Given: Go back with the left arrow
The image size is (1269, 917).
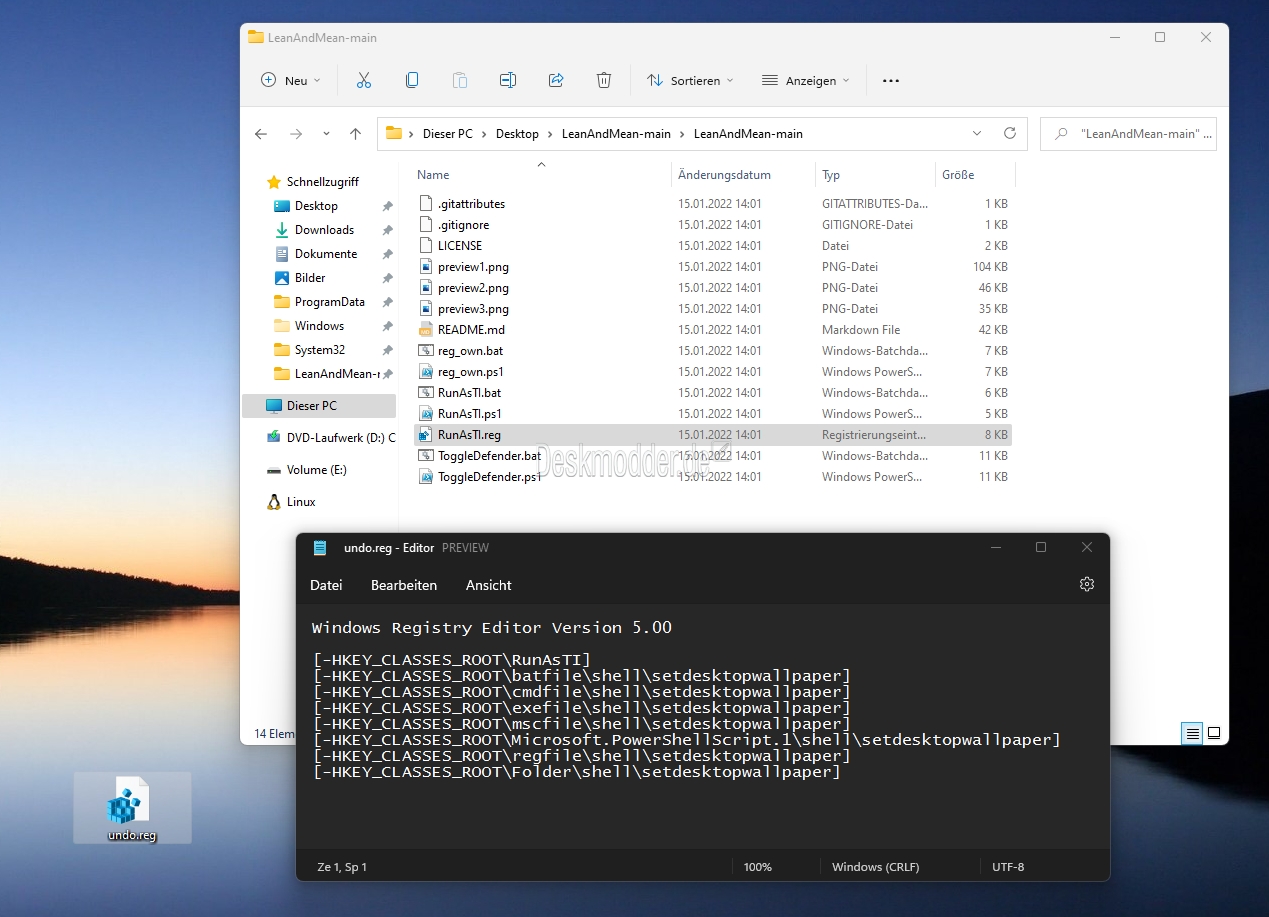Looking at the screenshot, I should pos(261,134).
